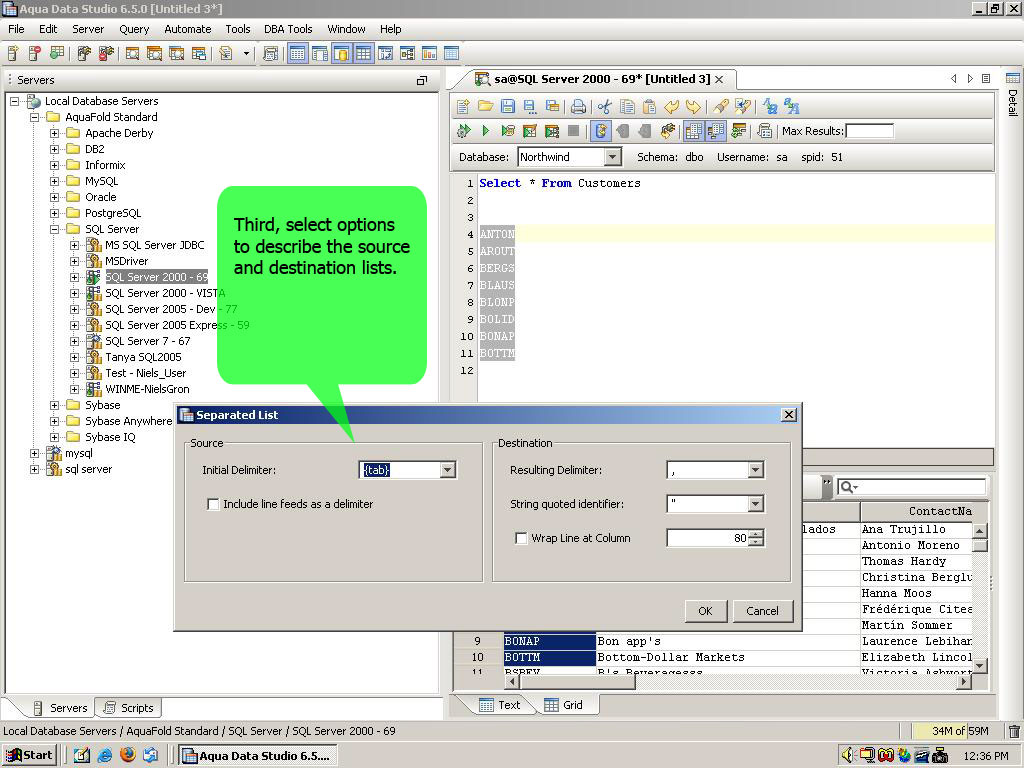This screenshot has width=1024, height=768.
Task: Click the brush format icon in editor toolbar
Action: click(x=720, y=106)
